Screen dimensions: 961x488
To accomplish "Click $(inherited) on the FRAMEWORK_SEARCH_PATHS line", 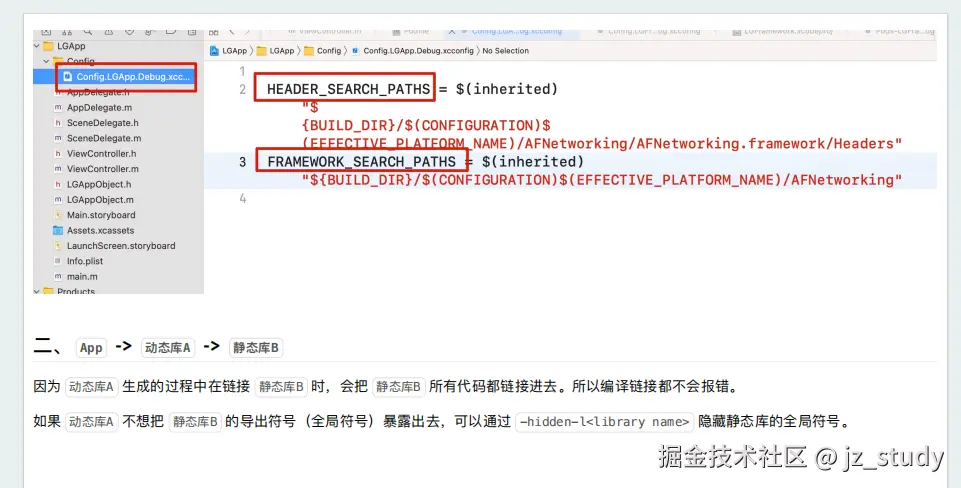I will coord(533,162).
